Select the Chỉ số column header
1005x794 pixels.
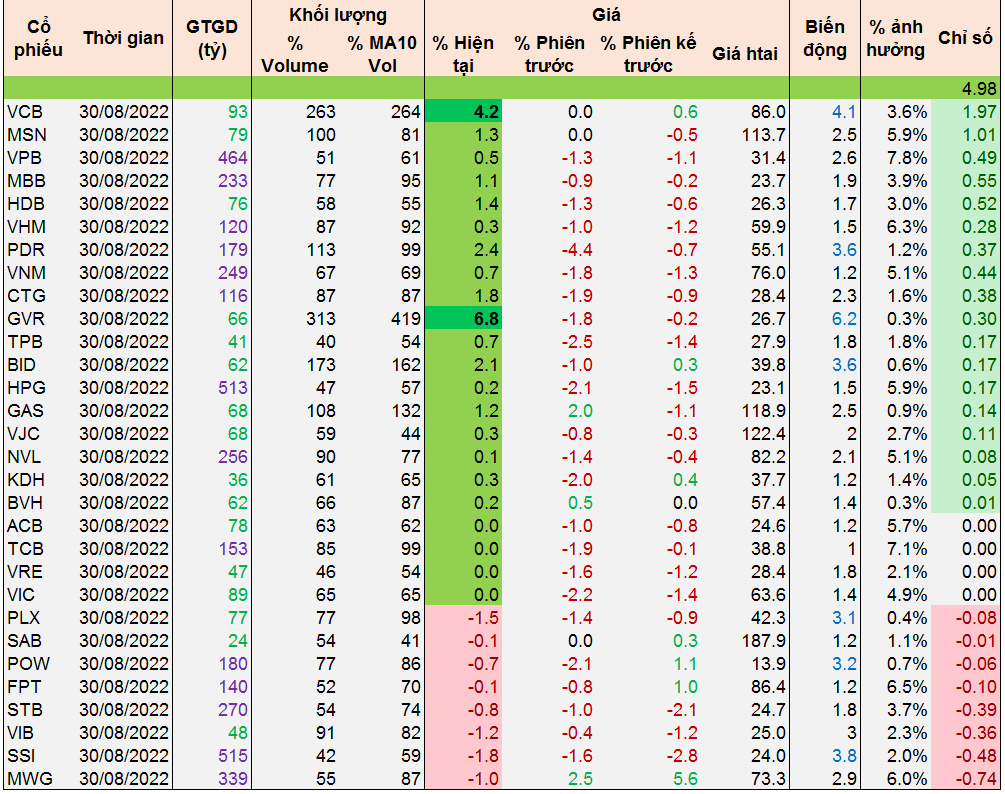click(965, 38)
